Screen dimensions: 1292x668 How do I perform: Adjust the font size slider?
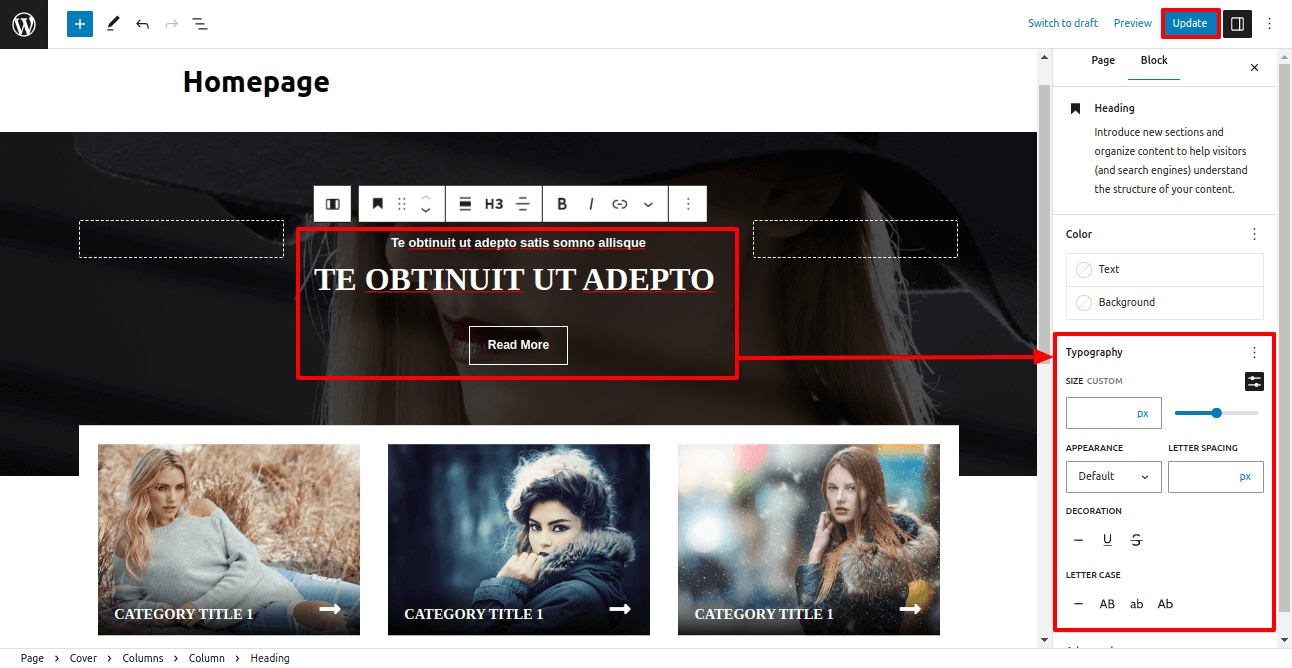coord(1216,413)
